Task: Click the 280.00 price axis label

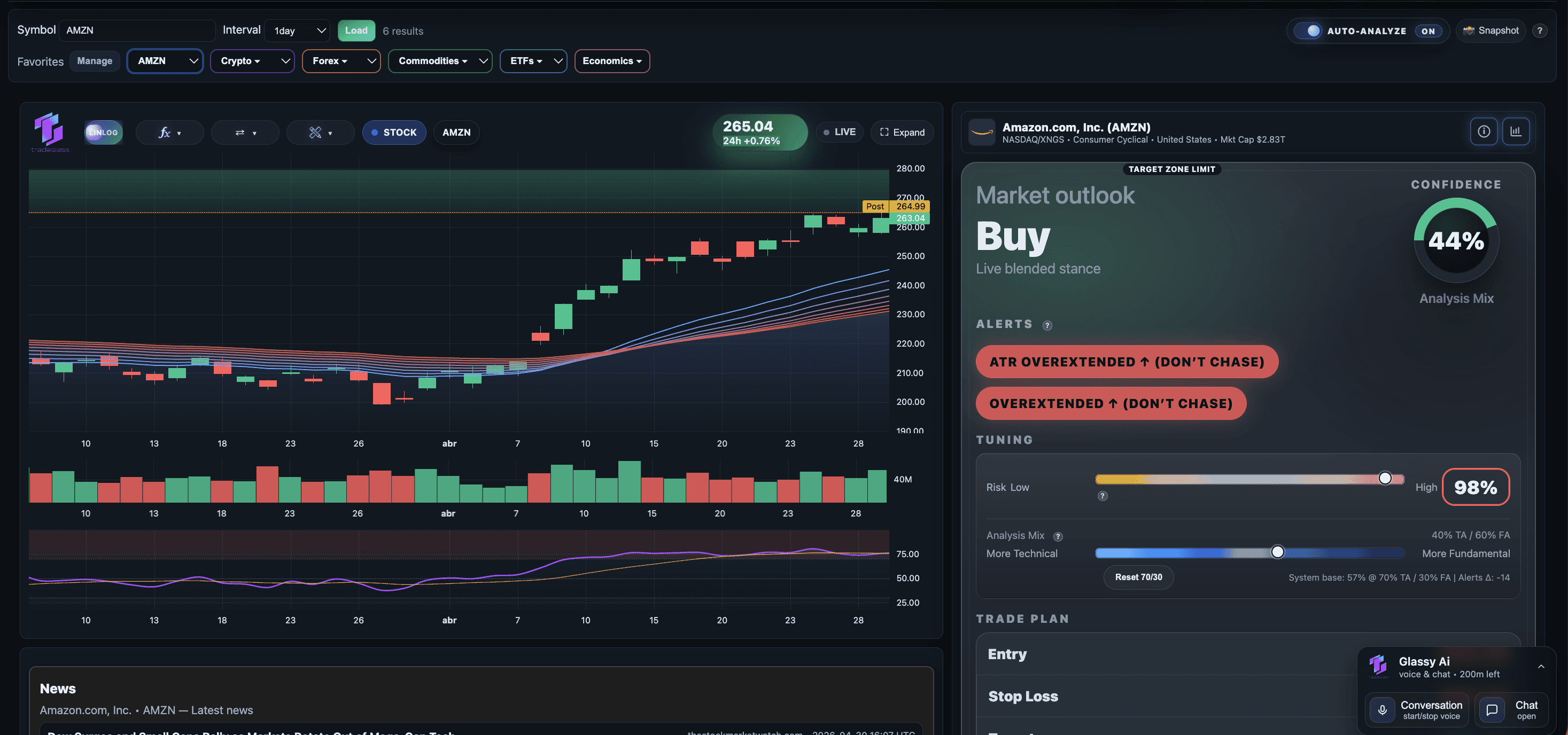Action: 910,169
